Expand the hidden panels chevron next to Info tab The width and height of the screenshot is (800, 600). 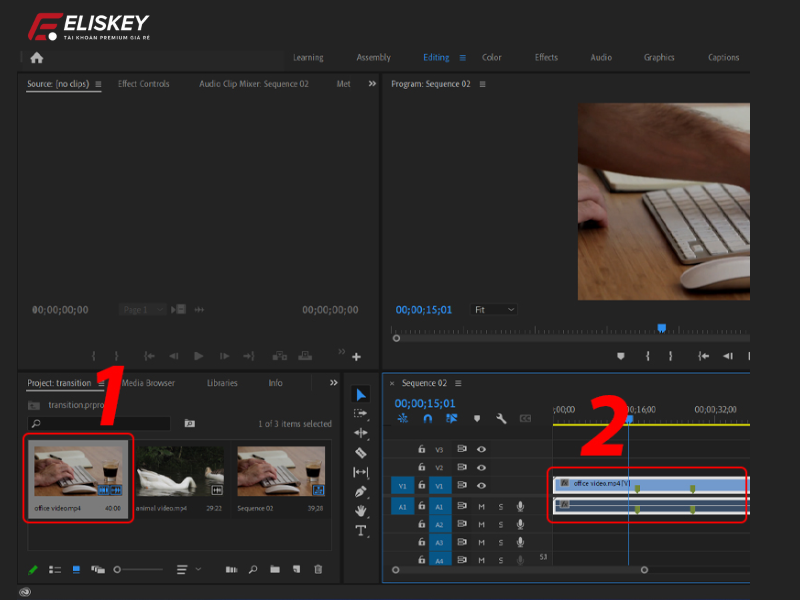pyautogui.click(x=333, y=381)
